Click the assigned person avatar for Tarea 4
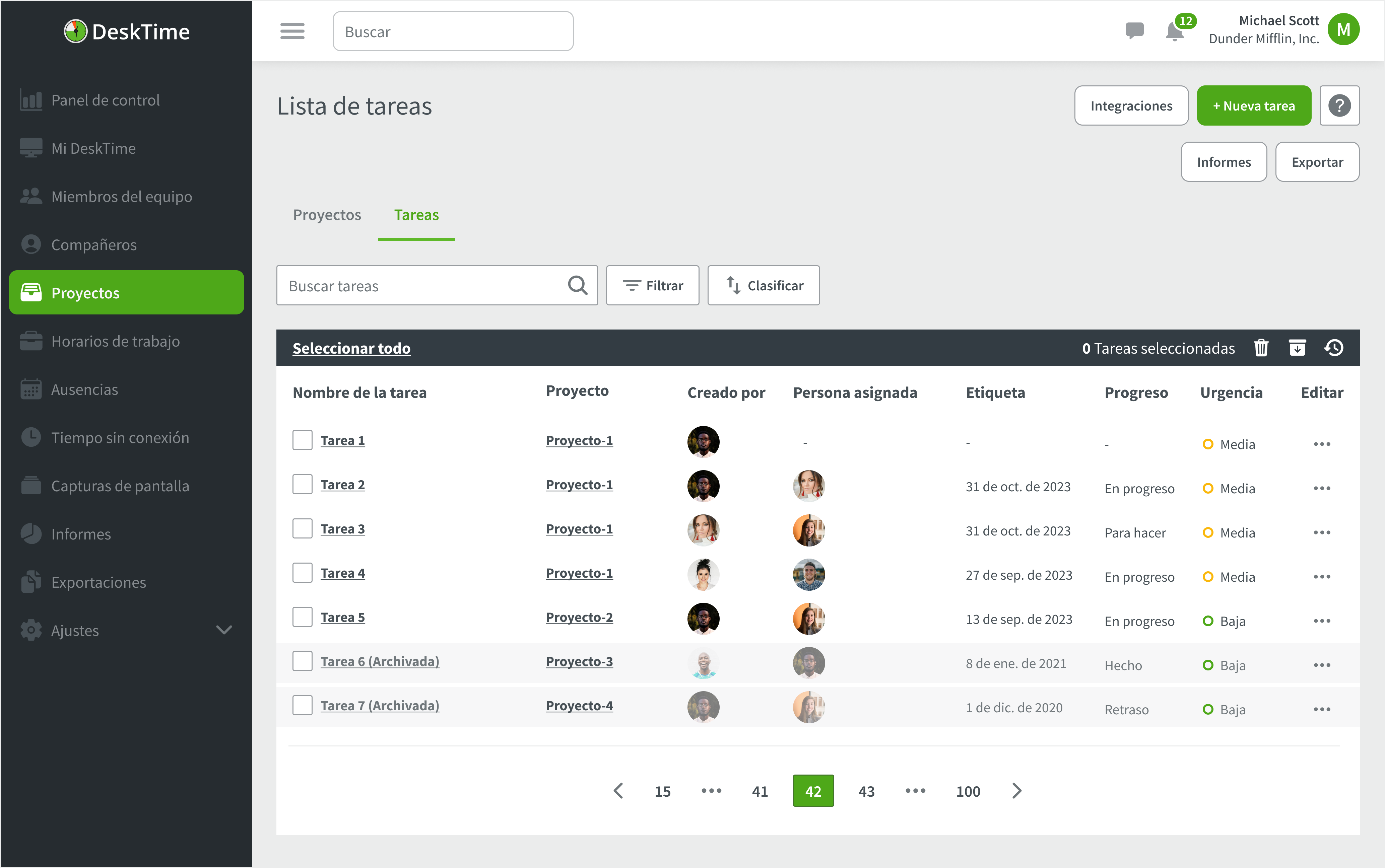1385x868 pixels. click(x=808, y=574)
